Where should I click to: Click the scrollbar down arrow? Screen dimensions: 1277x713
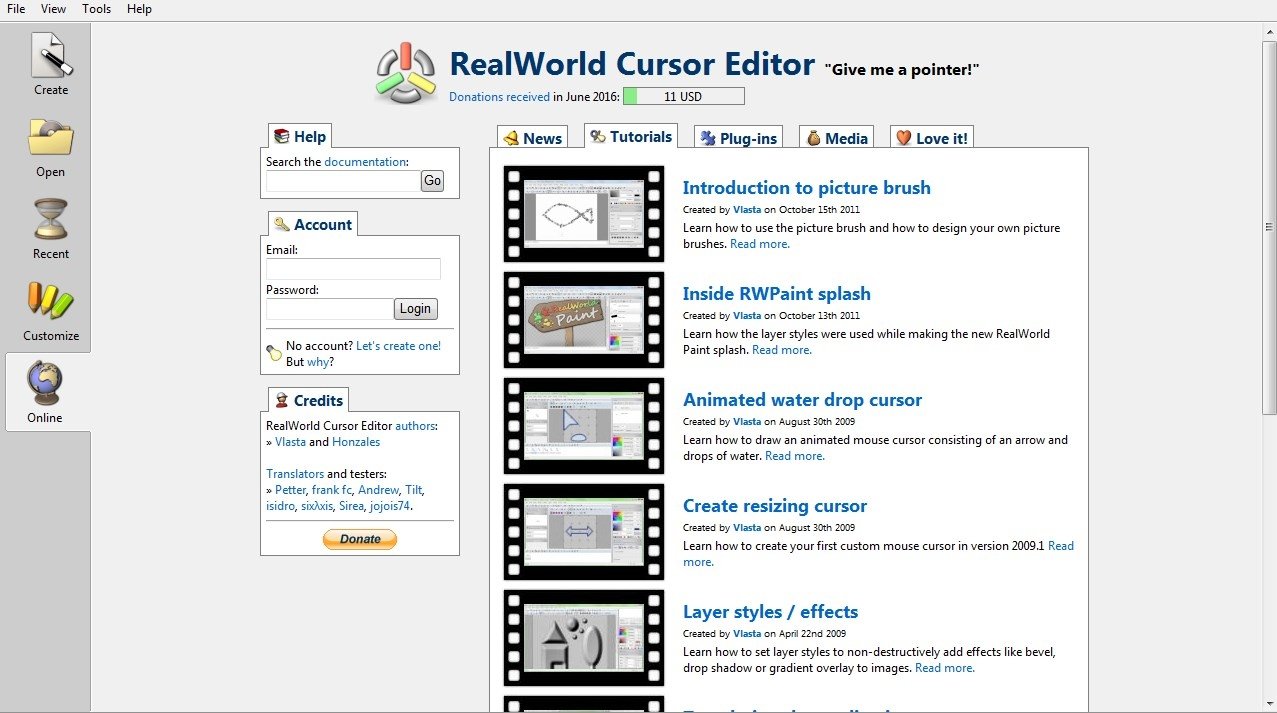1269,704
